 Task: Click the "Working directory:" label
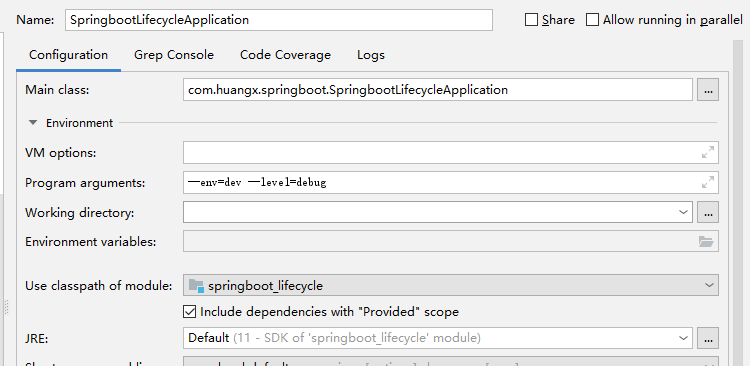point(80,212)
